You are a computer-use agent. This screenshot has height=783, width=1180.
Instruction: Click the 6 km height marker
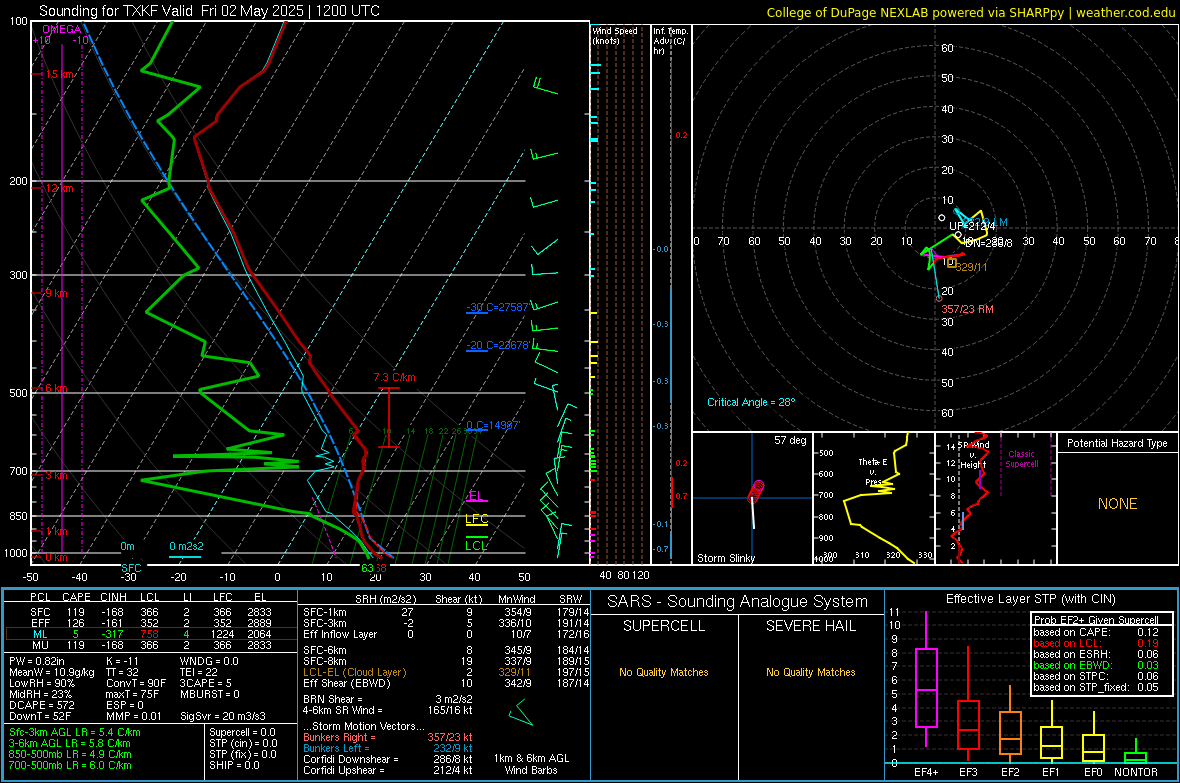tap(56, 388)
